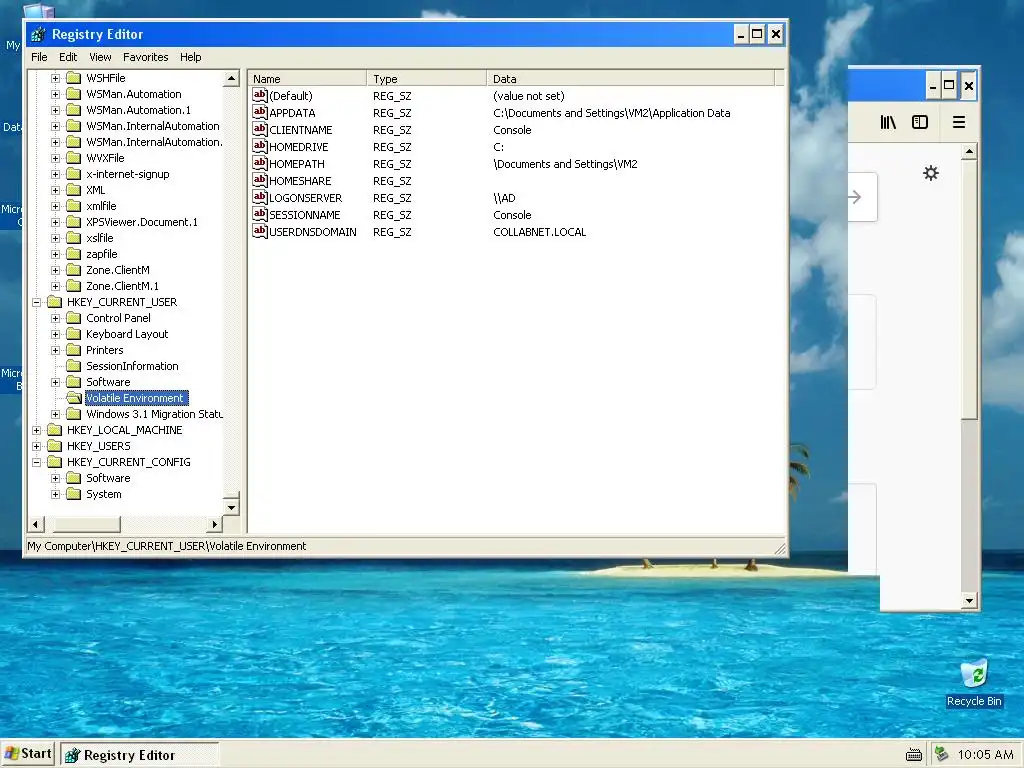The image size is (1024, 768).
Task: Click the LOGONSERVER string value icon
Action: click(x=260, y=197)
